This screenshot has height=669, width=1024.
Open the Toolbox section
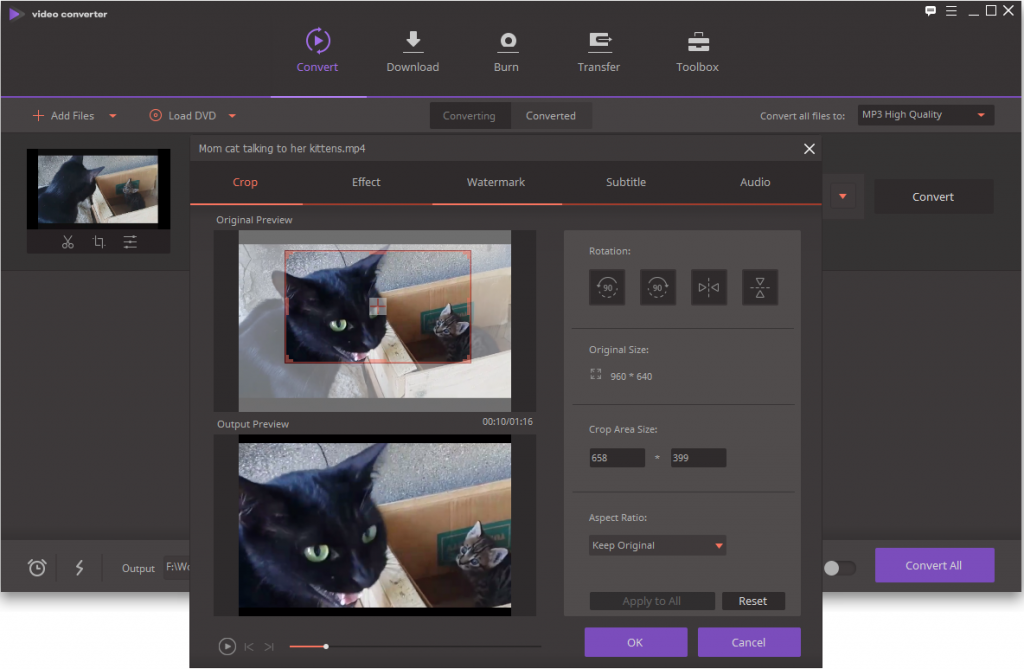click(697, 52)
